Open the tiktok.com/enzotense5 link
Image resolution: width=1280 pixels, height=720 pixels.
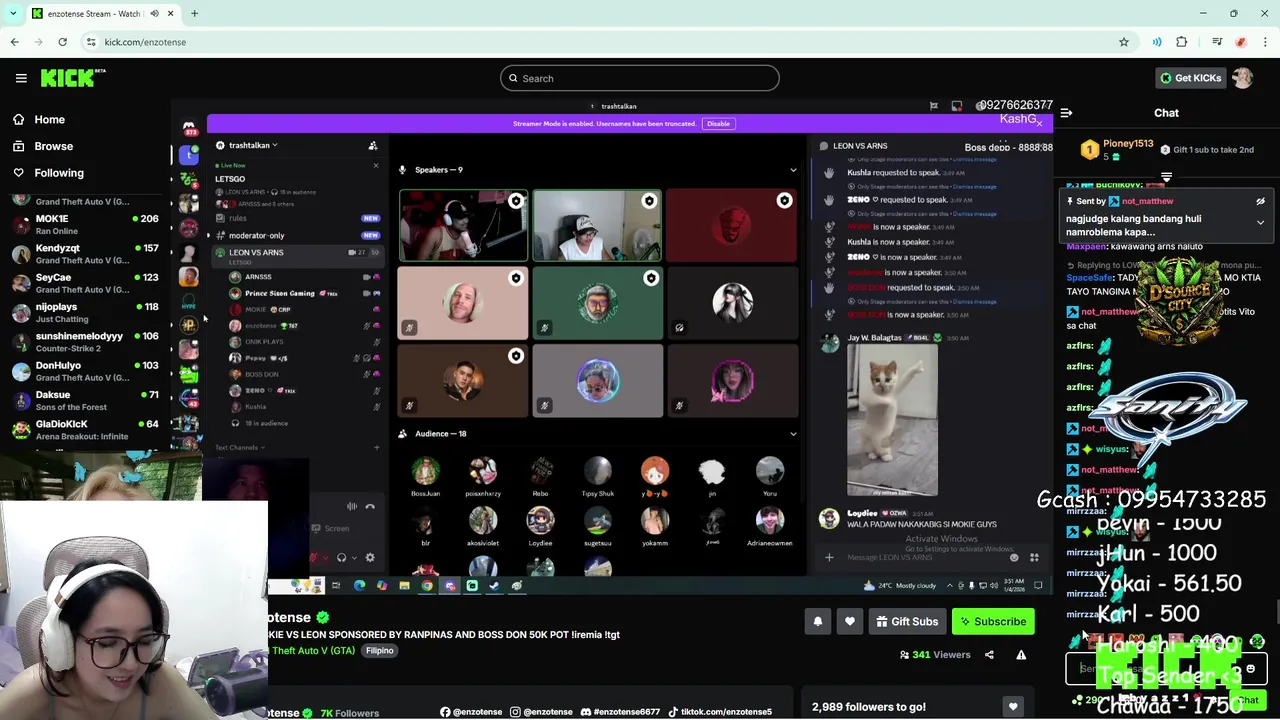(x=719, y=712)
